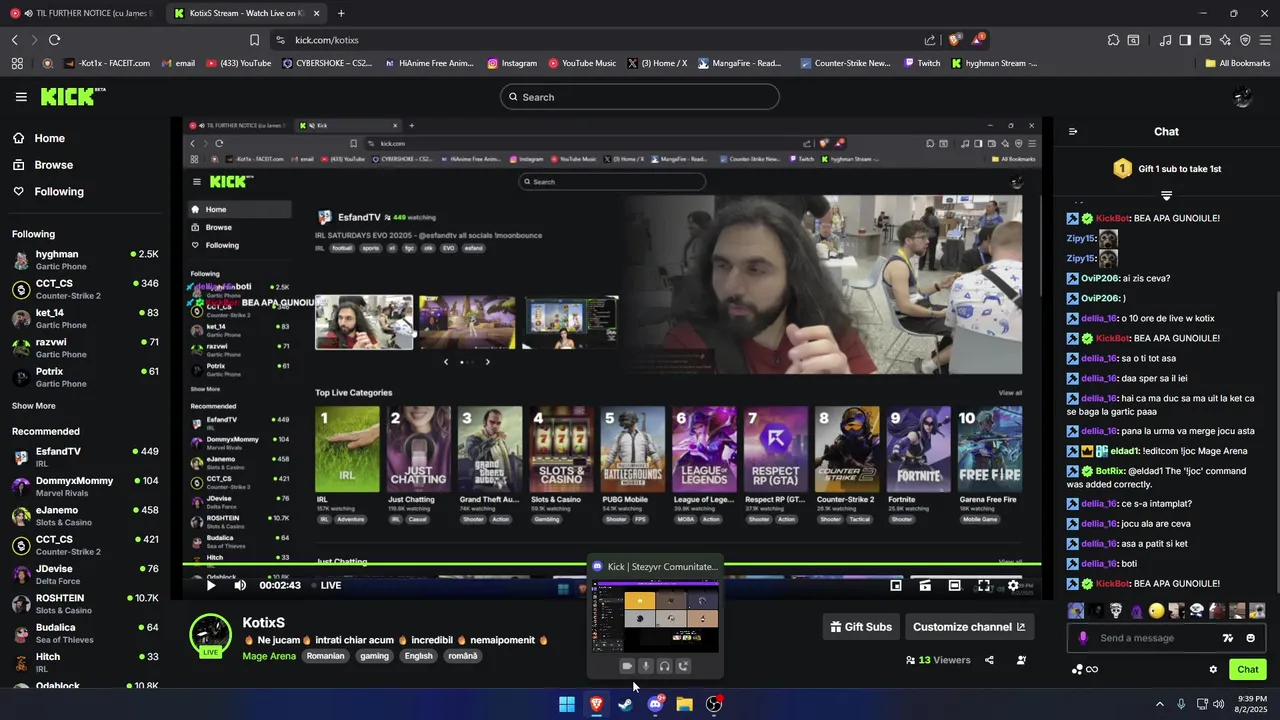Toggle mini player mode
1280x720 pixels.
click(x=896, y=586)
